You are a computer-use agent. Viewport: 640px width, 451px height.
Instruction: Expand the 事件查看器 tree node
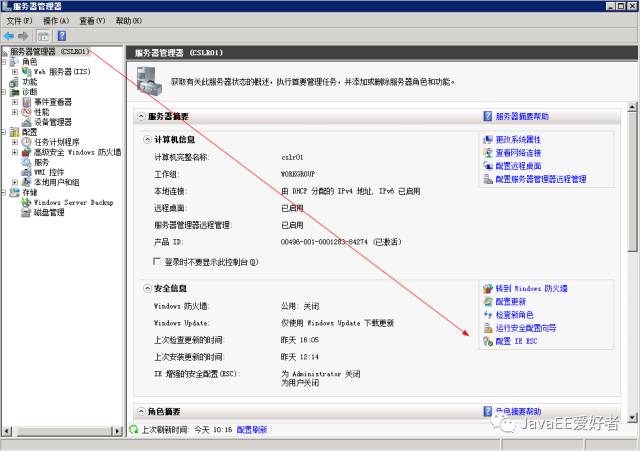[x=15, y=102]
